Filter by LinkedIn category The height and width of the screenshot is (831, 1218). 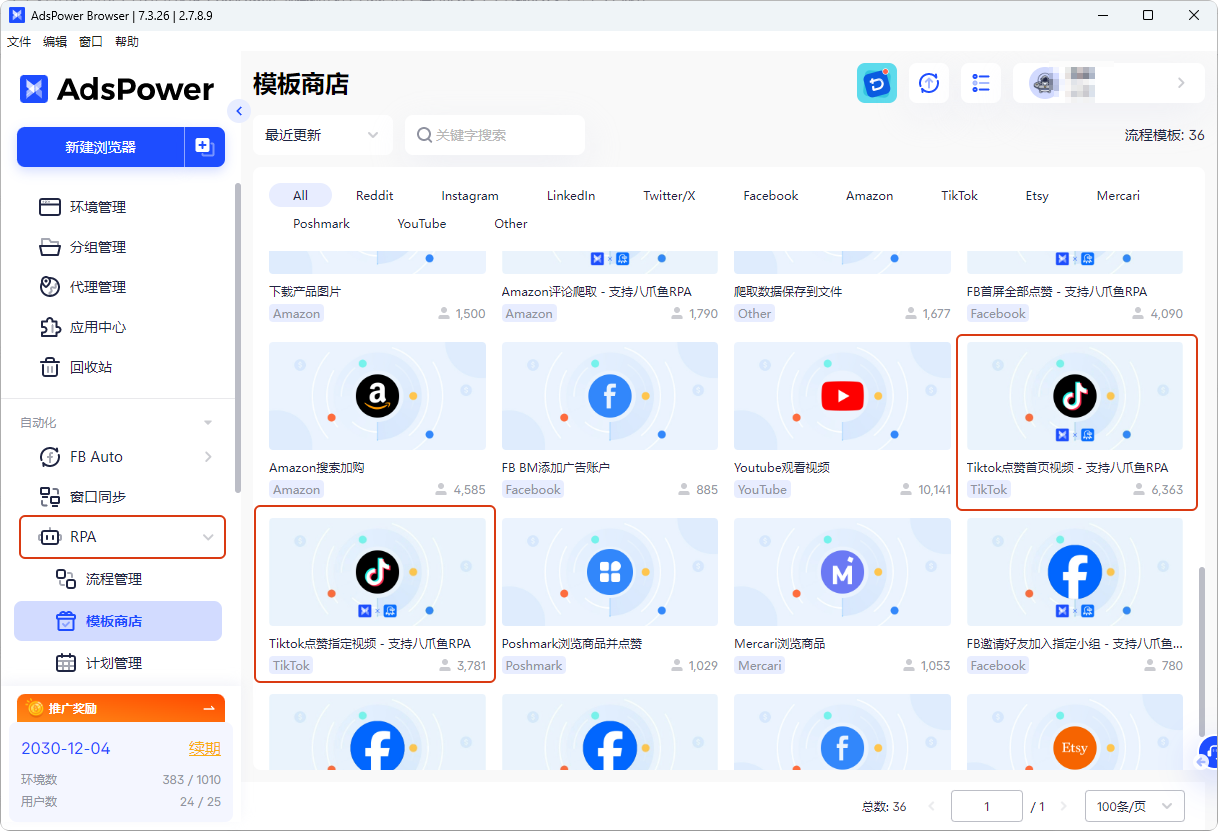[x=571, y=195]
